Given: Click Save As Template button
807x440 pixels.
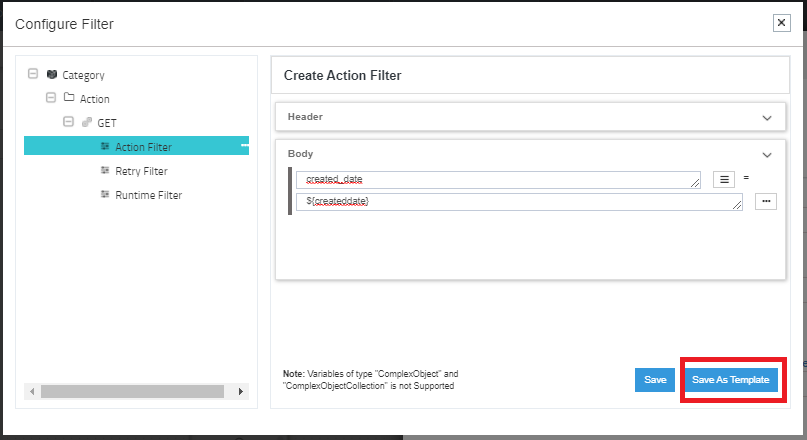Looking at the screenshot, I should [731, 380].
